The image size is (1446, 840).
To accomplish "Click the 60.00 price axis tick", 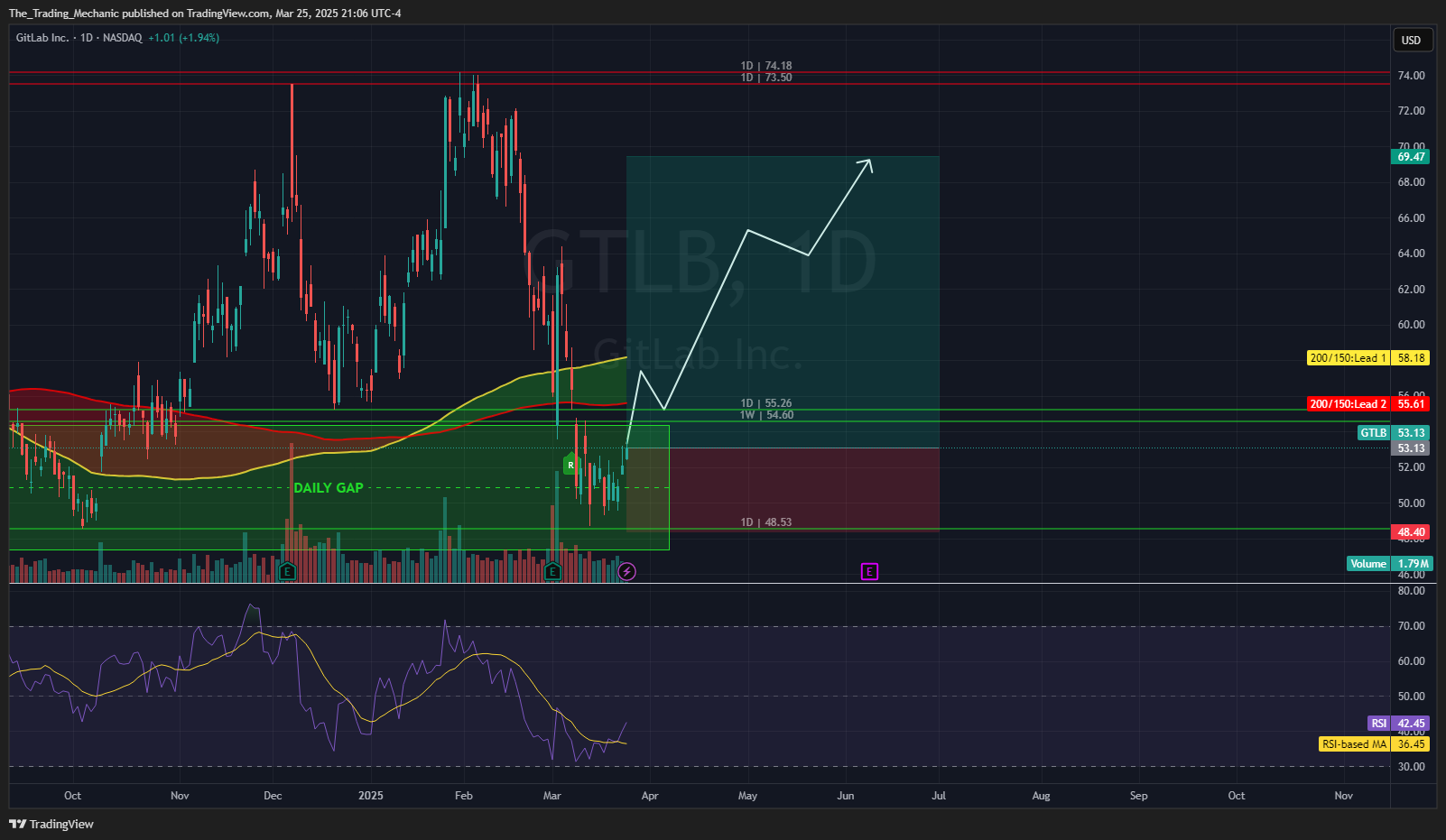I will [1412, 325].
